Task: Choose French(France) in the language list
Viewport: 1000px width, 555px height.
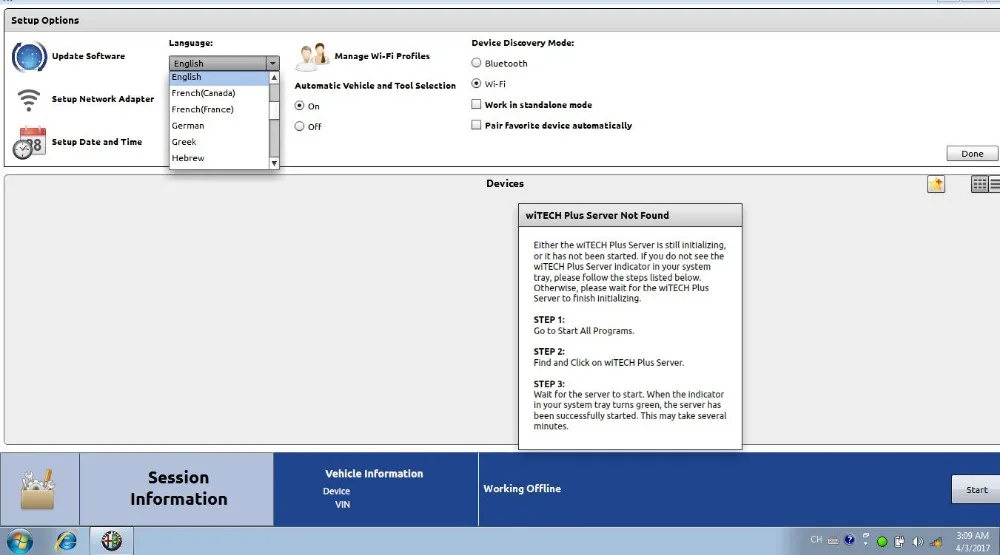Action: coord(219,109)
